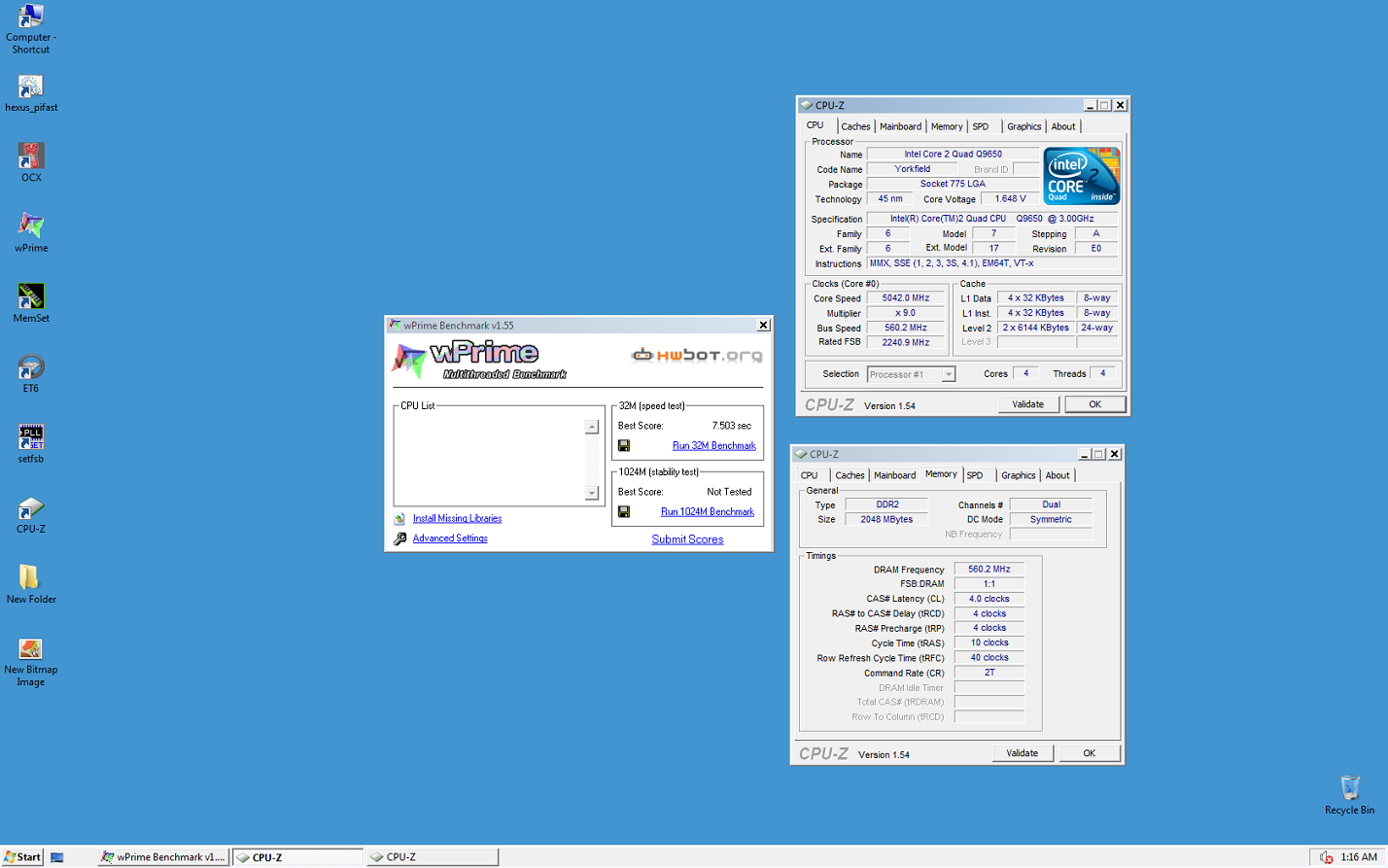Click the Rated FSB 2240.9 MHz value
This screenshot has width=1388, height=868.
coord(905,342)
